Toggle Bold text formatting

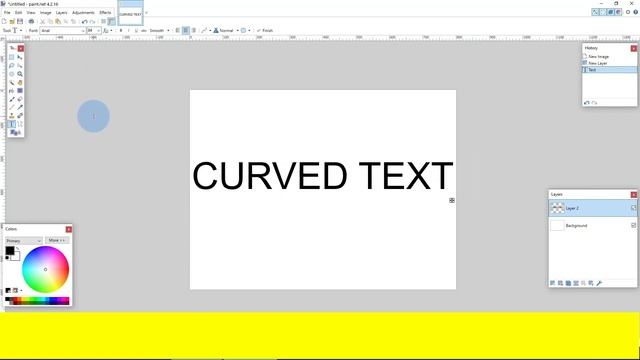(x=121, y=31)
